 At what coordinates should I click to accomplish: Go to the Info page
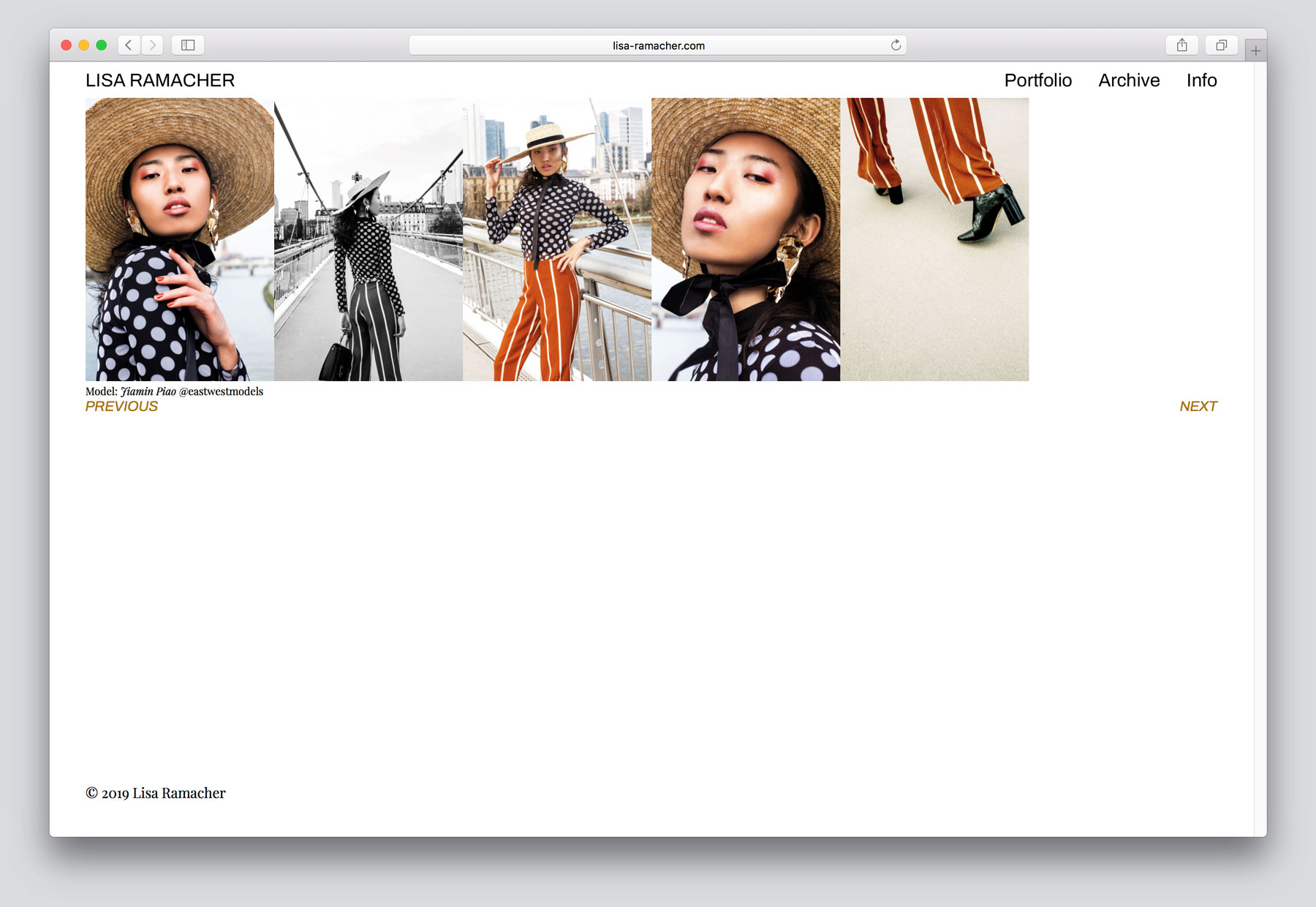(x=1201, y=80)
